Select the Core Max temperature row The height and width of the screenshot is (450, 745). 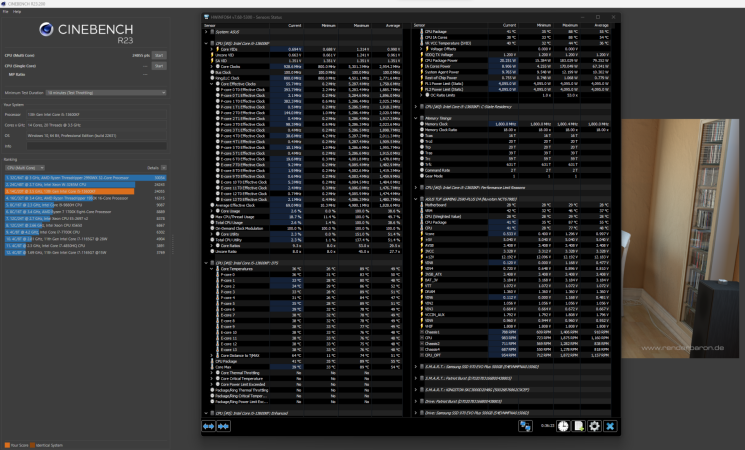pyautogui.click(x=304, y=367)
